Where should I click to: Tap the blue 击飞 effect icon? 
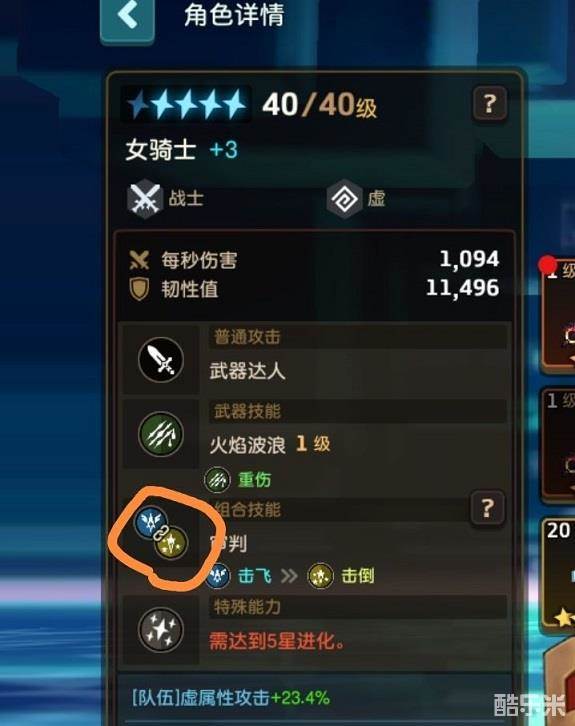coord(217,576)
